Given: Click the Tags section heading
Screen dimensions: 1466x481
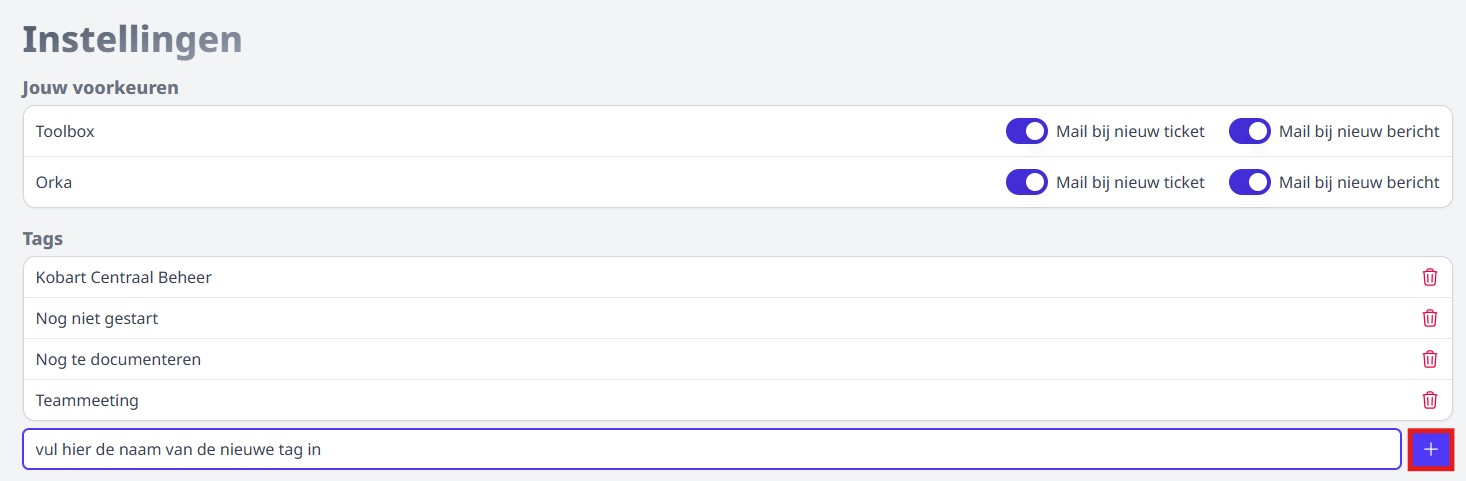Looking at the screenshot, I should click(x=43, y=238).
